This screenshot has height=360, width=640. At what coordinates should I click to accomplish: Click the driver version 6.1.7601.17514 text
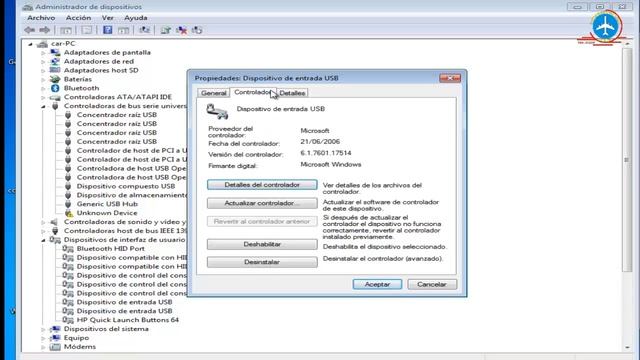click(x=326, y=153)
